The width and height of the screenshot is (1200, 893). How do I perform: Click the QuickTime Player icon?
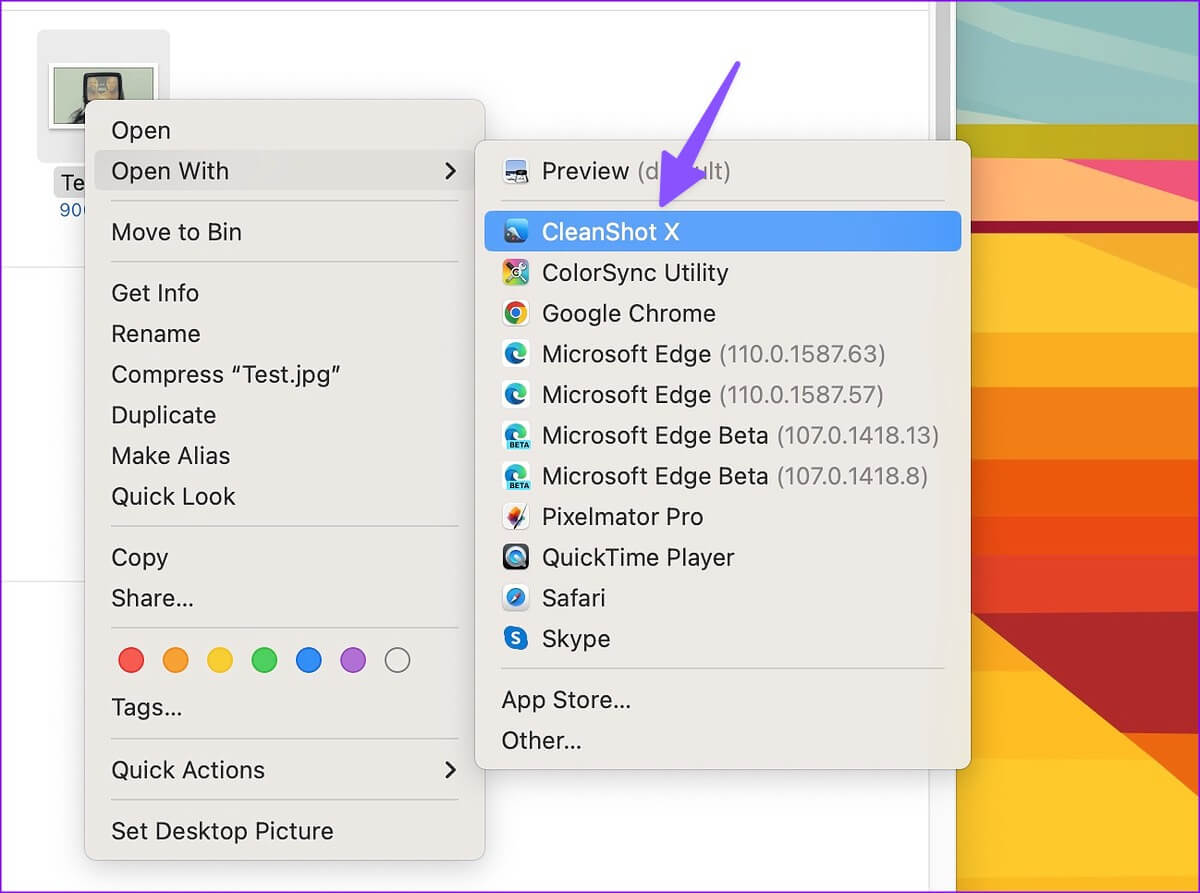tap(516, 558)
